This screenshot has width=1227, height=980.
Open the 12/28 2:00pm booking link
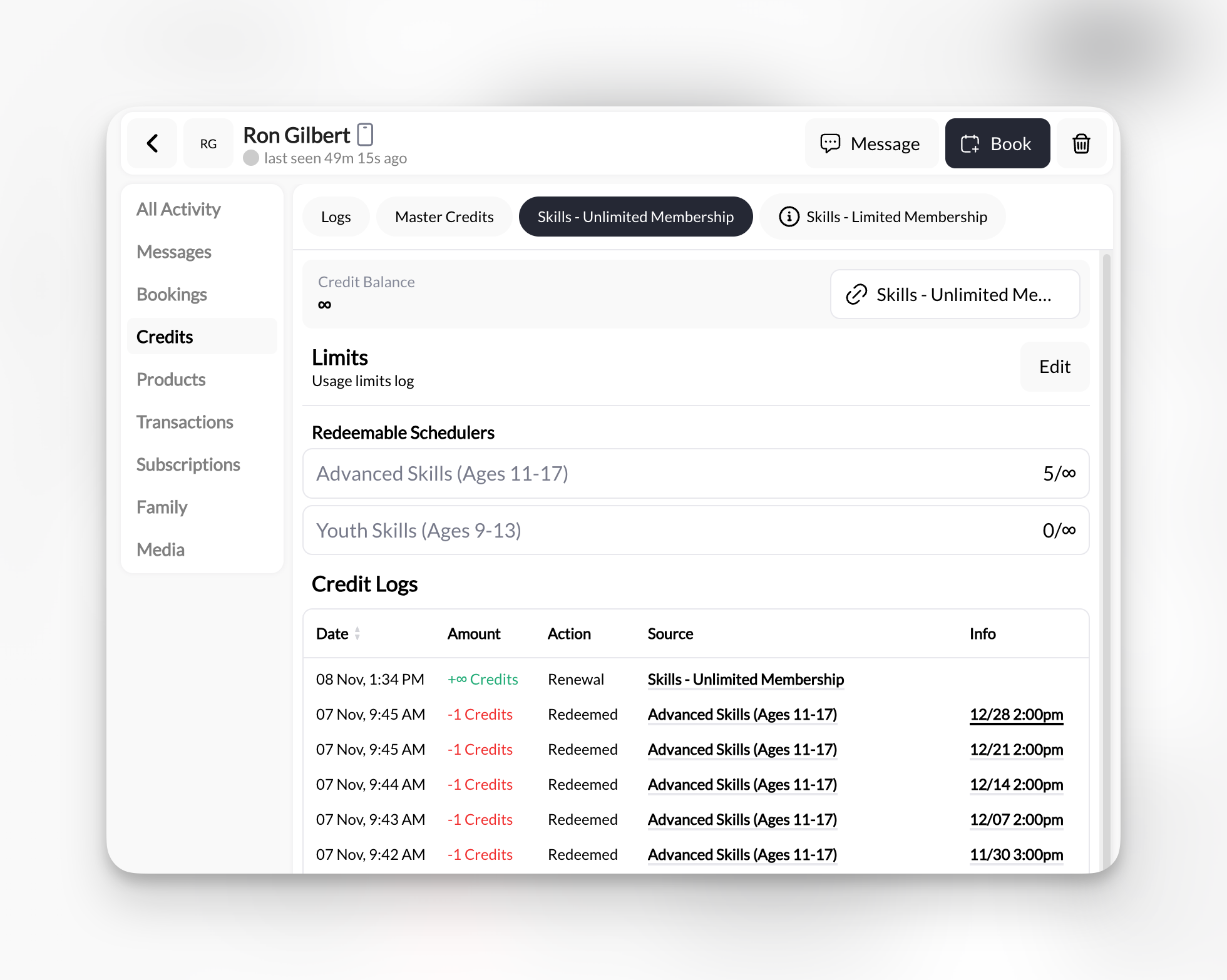1016,715
